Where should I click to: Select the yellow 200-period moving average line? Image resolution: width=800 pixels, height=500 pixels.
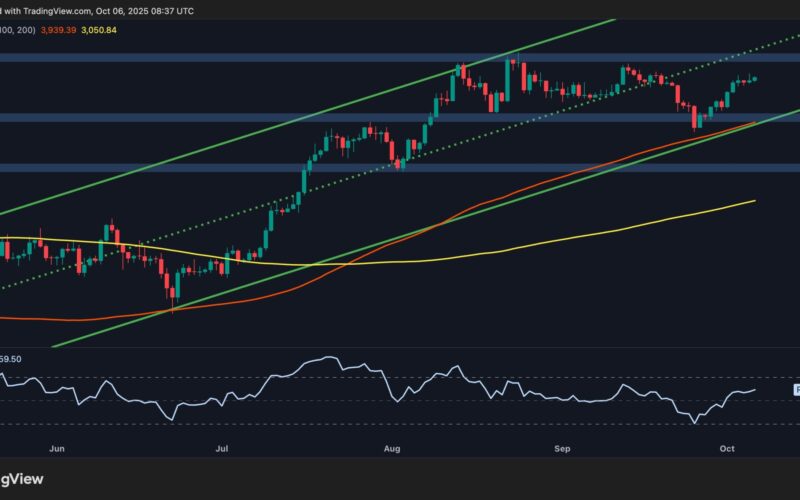pyautogui.click(x=600, y=229)
